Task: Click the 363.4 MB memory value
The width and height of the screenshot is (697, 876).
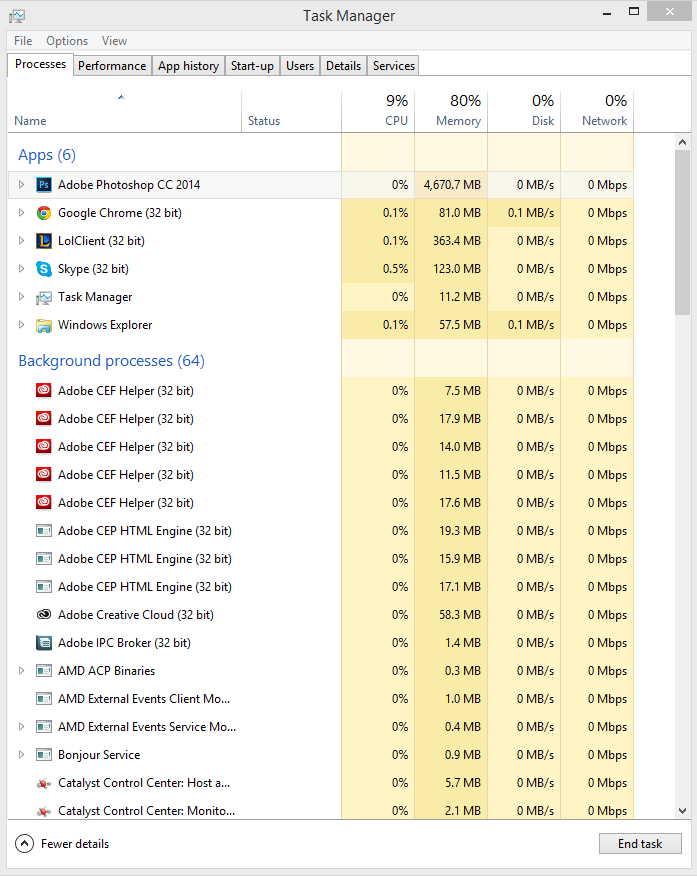Action: tap(457, 241)
